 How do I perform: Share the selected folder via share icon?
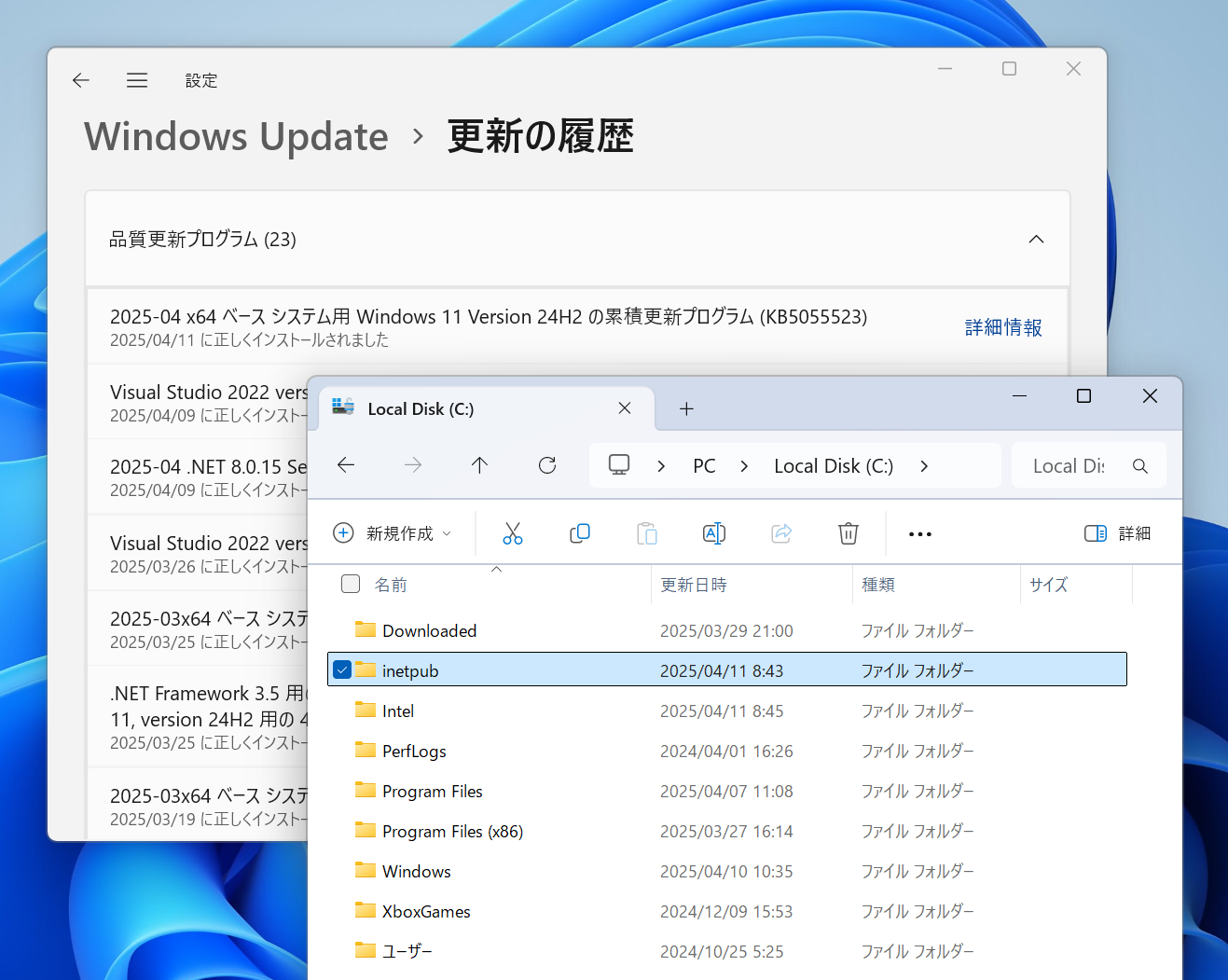780,533
